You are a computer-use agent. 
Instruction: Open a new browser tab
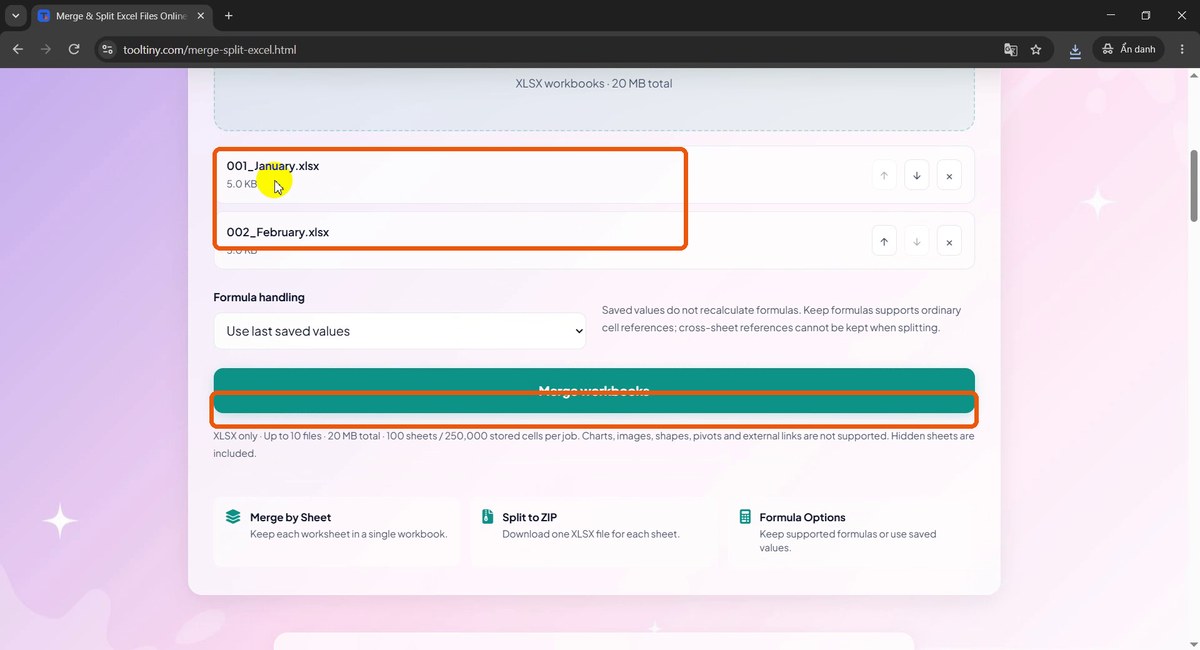229,16
